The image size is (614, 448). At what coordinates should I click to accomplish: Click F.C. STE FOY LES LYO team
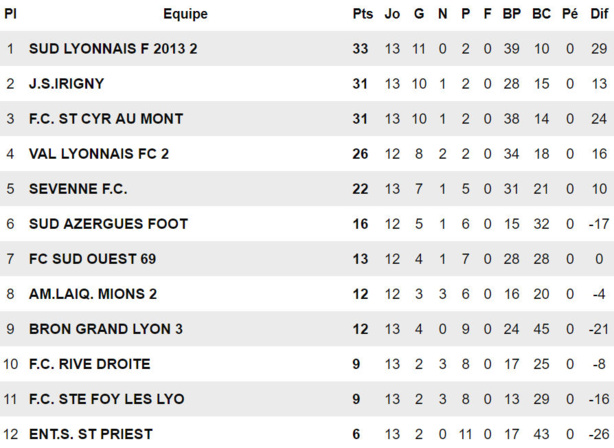(106, 399)
